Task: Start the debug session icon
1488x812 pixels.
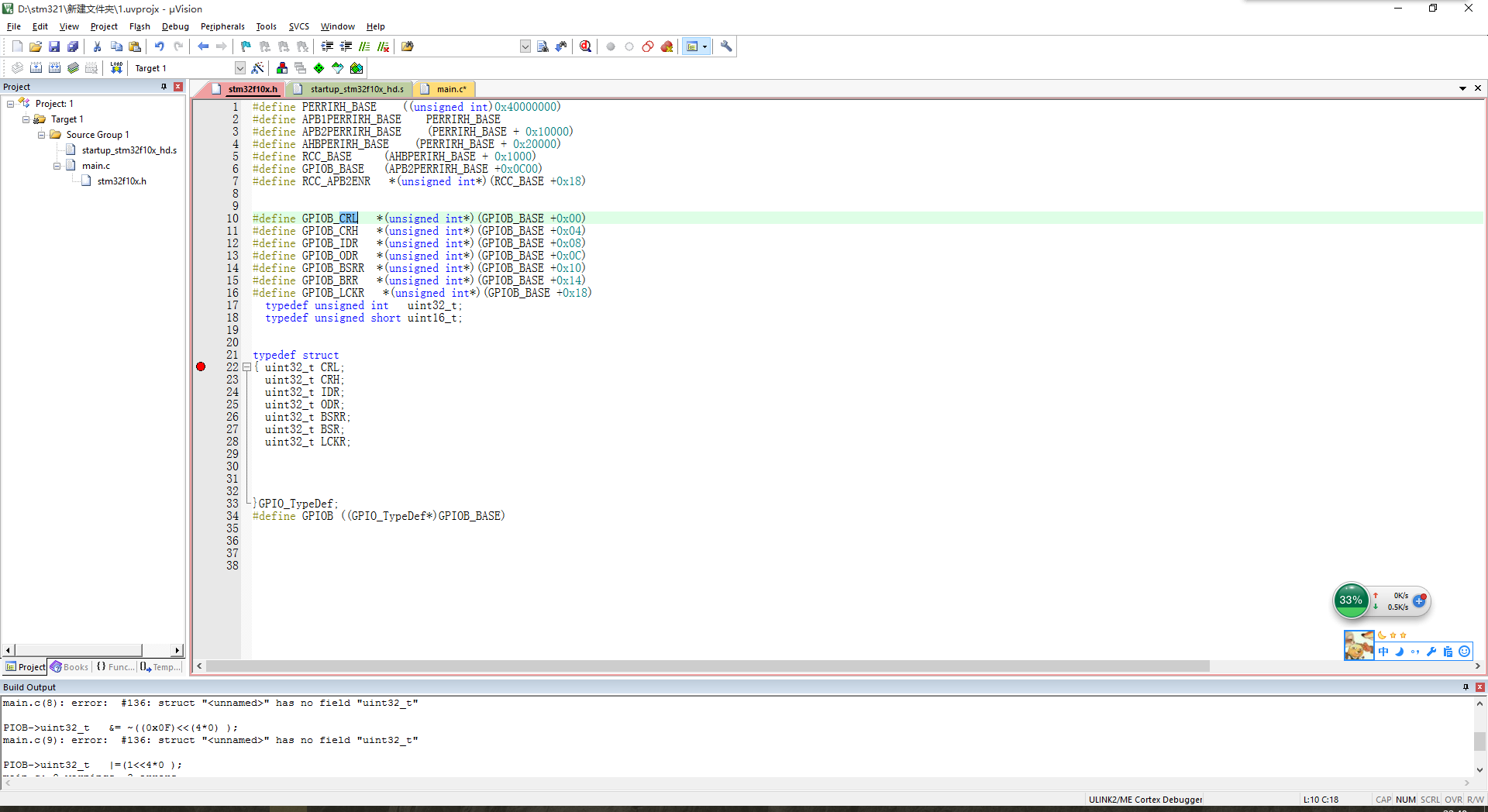Action: click(x=585, y=46)
